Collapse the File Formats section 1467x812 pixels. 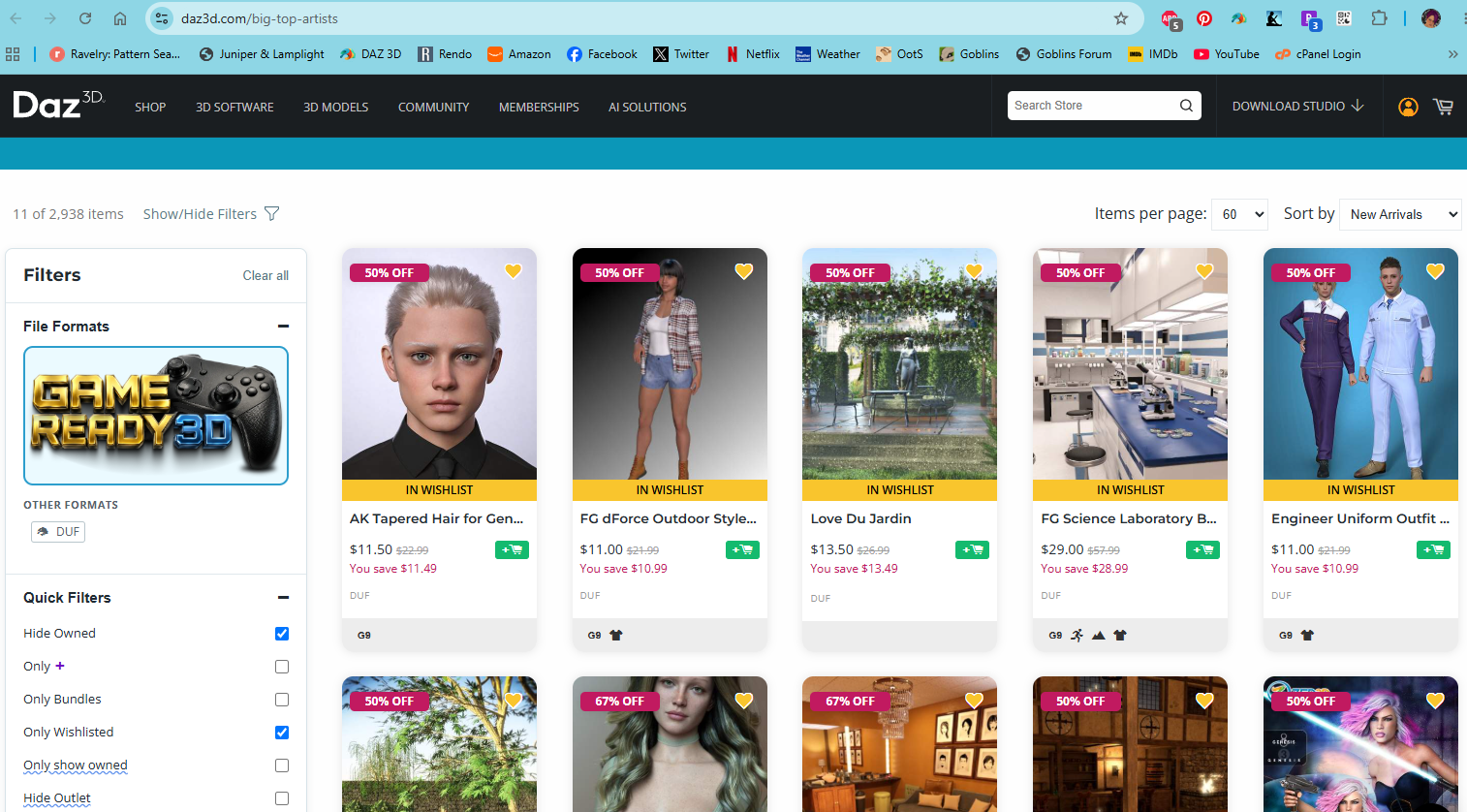pyautogui.click(x=283, y=327)
